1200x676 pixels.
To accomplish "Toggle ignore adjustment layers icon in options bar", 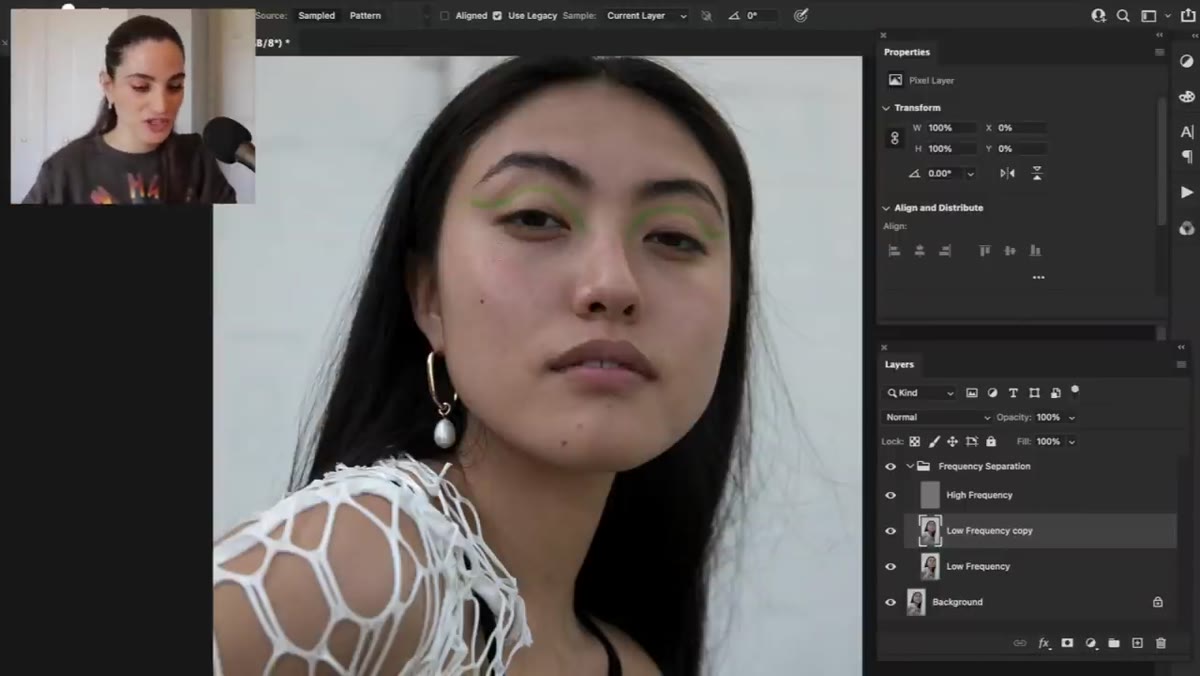I will [x=707, y=16].
